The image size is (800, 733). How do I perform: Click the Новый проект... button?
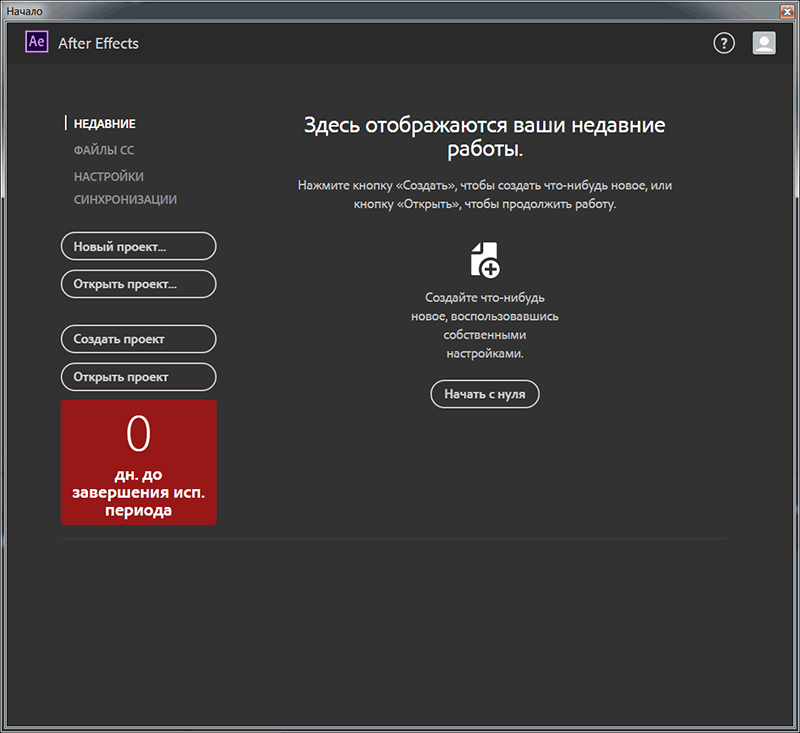(x=139, y=246)
